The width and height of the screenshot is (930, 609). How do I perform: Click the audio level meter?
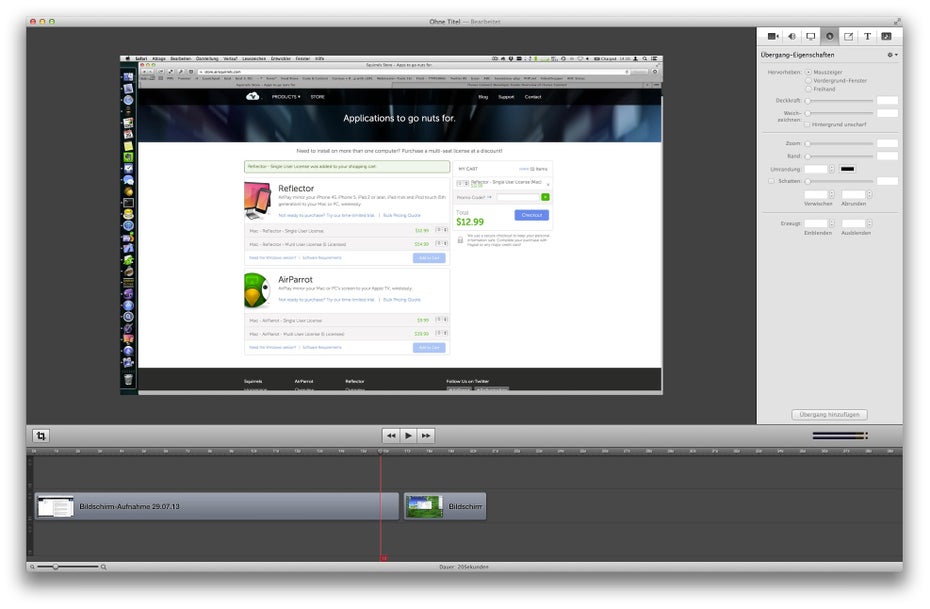coord(840,436)
